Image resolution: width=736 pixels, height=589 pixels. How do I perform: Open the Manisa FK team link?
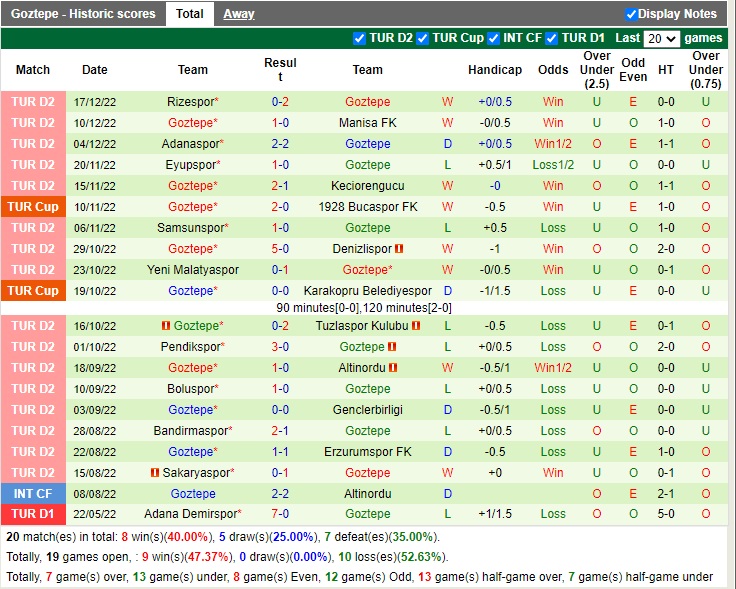[367, 123]
